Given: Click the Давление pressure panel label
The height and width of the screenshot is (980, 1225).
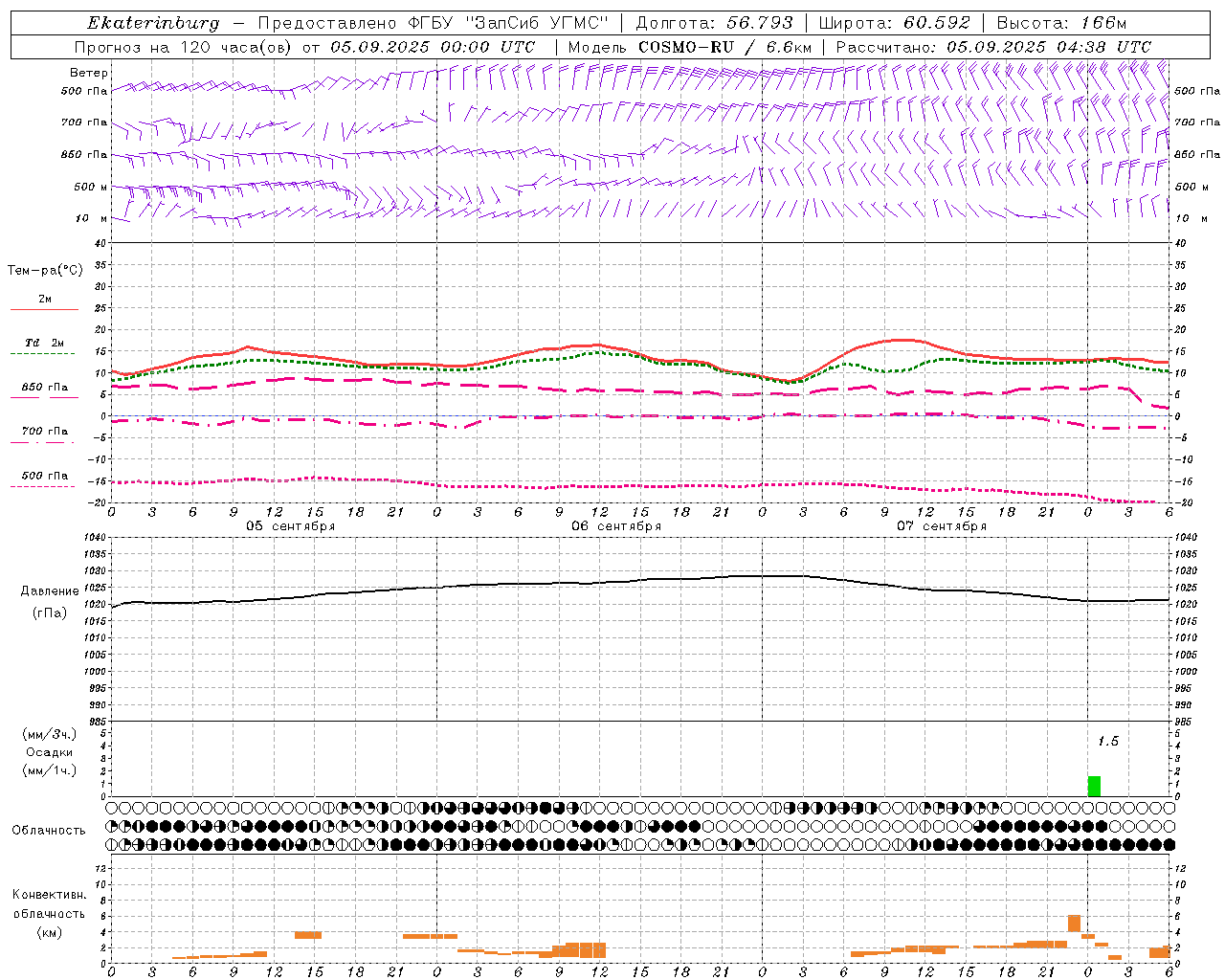Looking at the screenshot, I should tap(50, 591).
